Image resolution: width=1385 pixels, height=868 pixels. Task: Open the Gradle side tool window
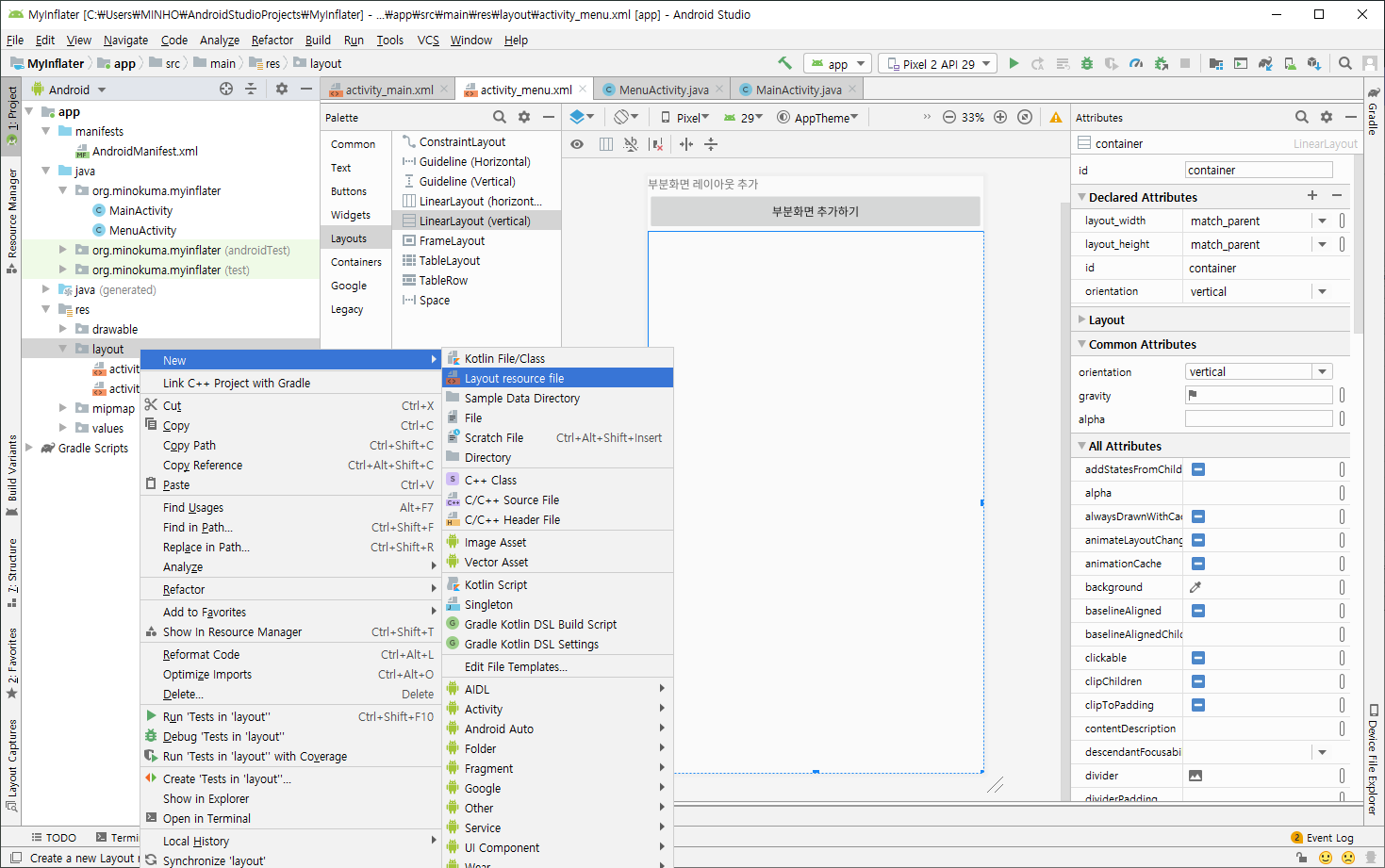tap(1374, 111)
